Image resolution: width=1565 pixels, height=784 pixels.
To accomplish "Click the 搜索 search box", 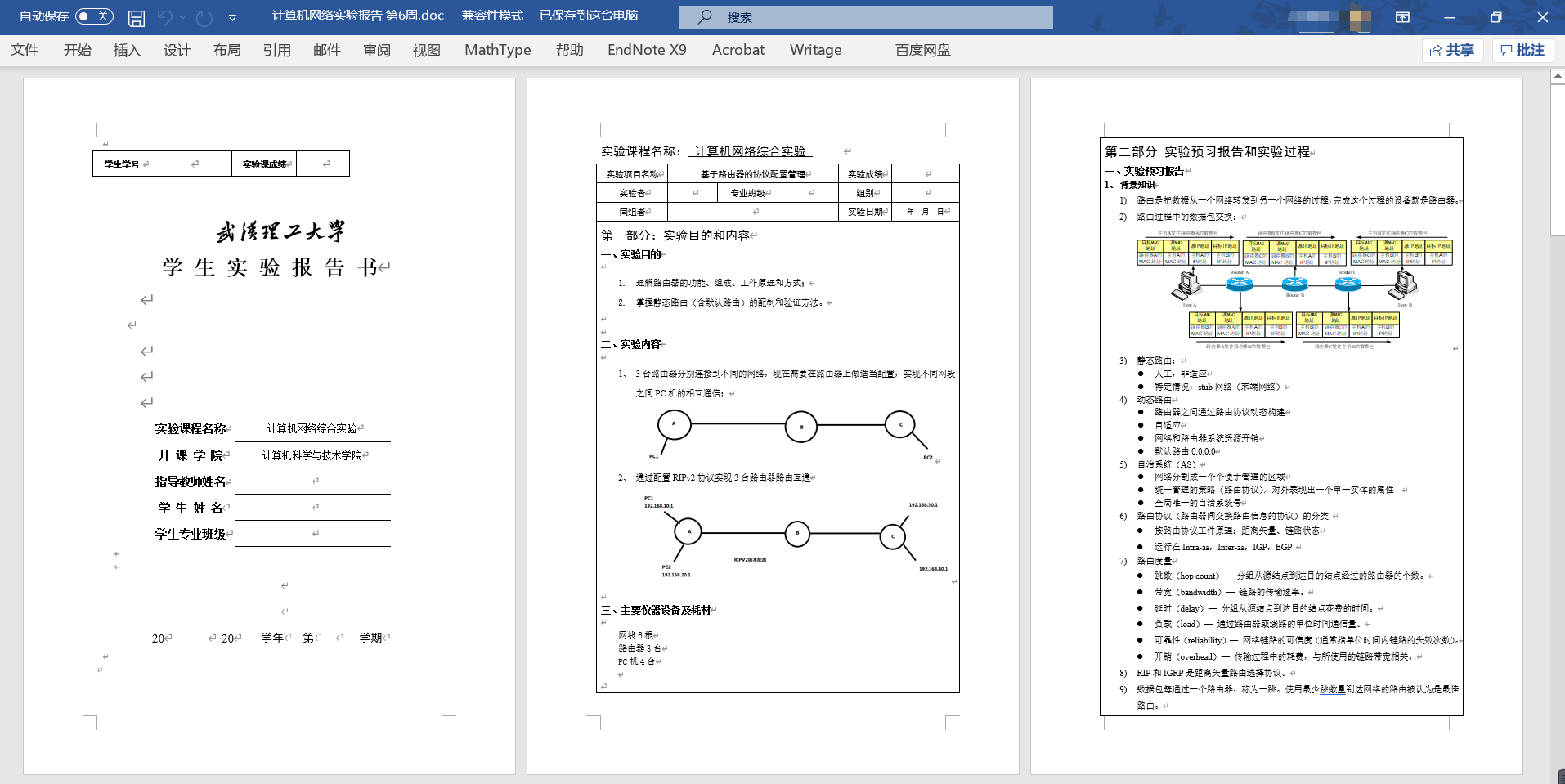I will tap(865, 17).
